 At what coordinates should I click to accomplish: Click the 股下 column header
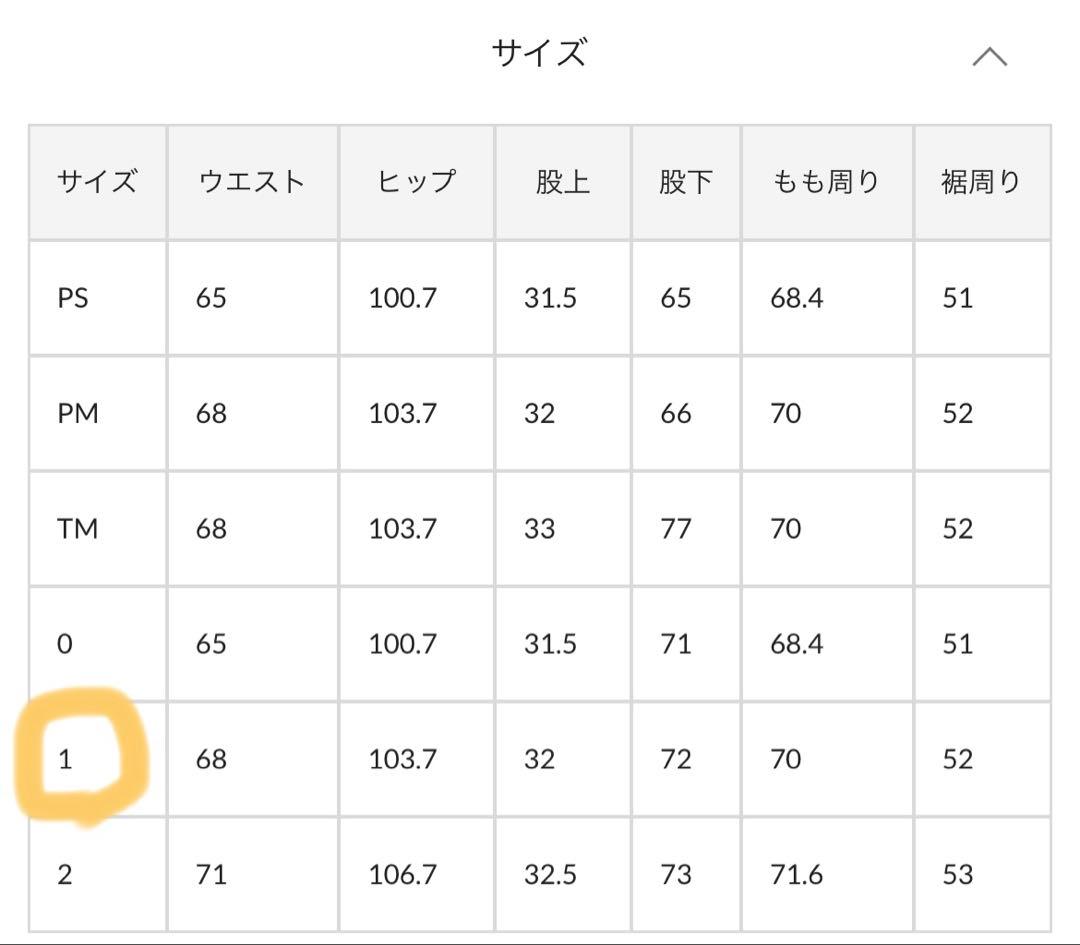point(685,182)
